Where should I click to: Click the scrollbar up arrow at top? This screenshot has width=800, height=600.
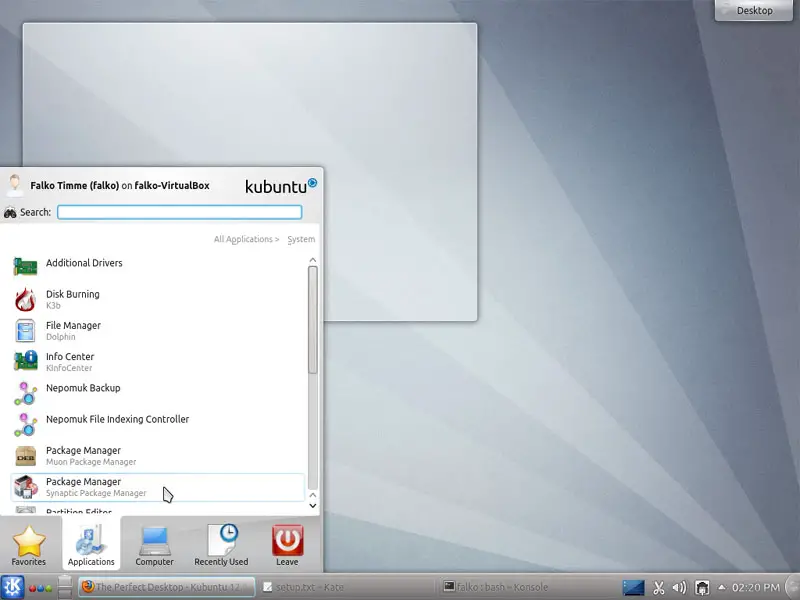tap(313, 261)
